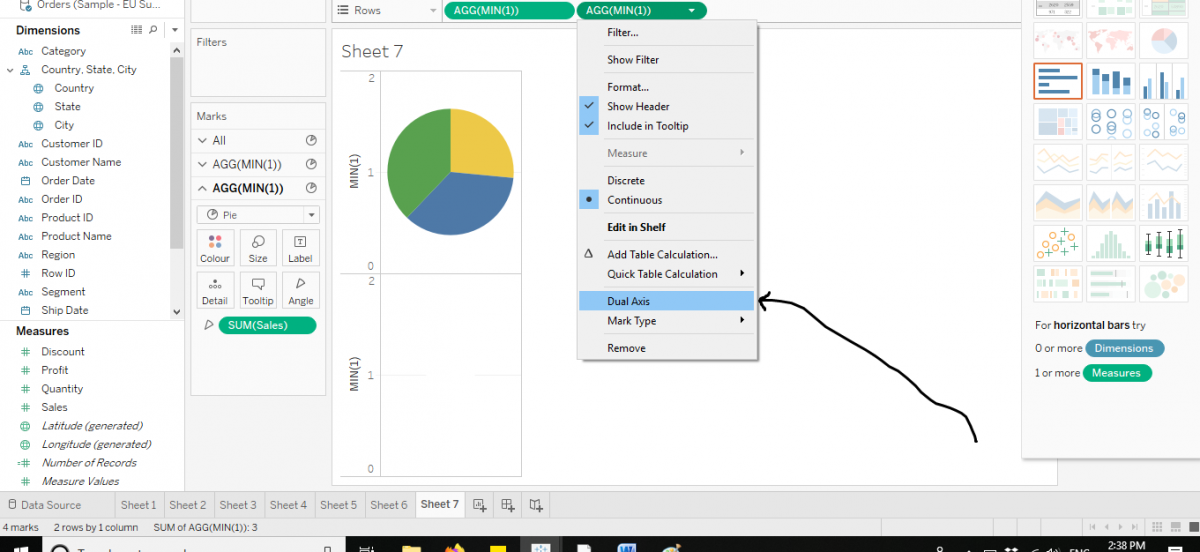
Task: Choose scatter plot in Show Me
Action: click(x=1058, y=243)
